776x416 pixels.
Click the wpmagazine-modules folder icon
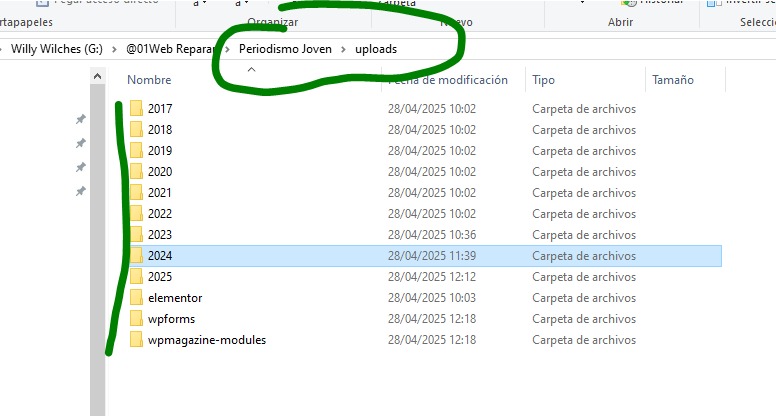(136, 340)
